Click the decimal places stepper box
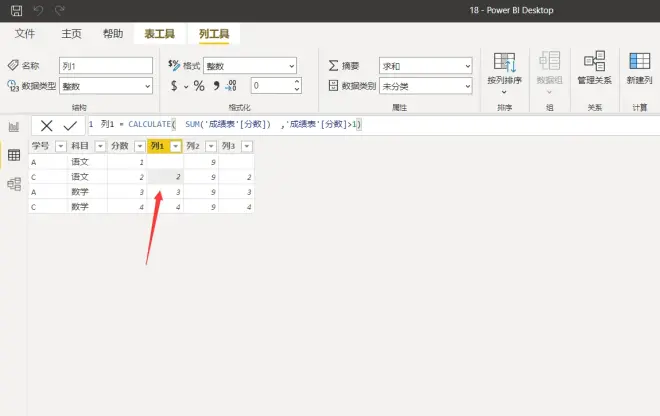Screen dimensions: 660x416 click(x=269, y=87)
